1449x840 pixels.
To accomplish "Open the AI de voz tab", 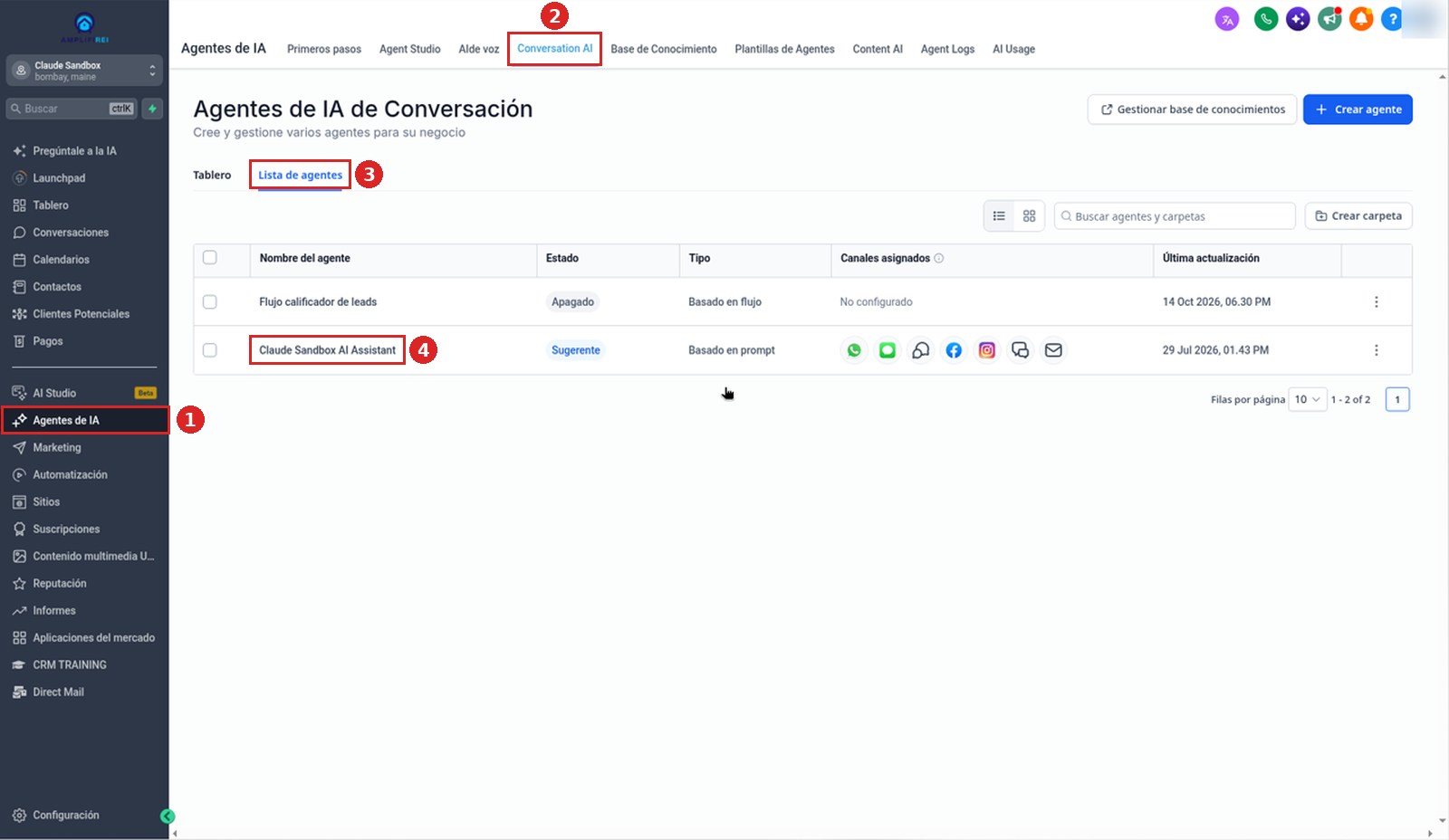I will point(478,49).
